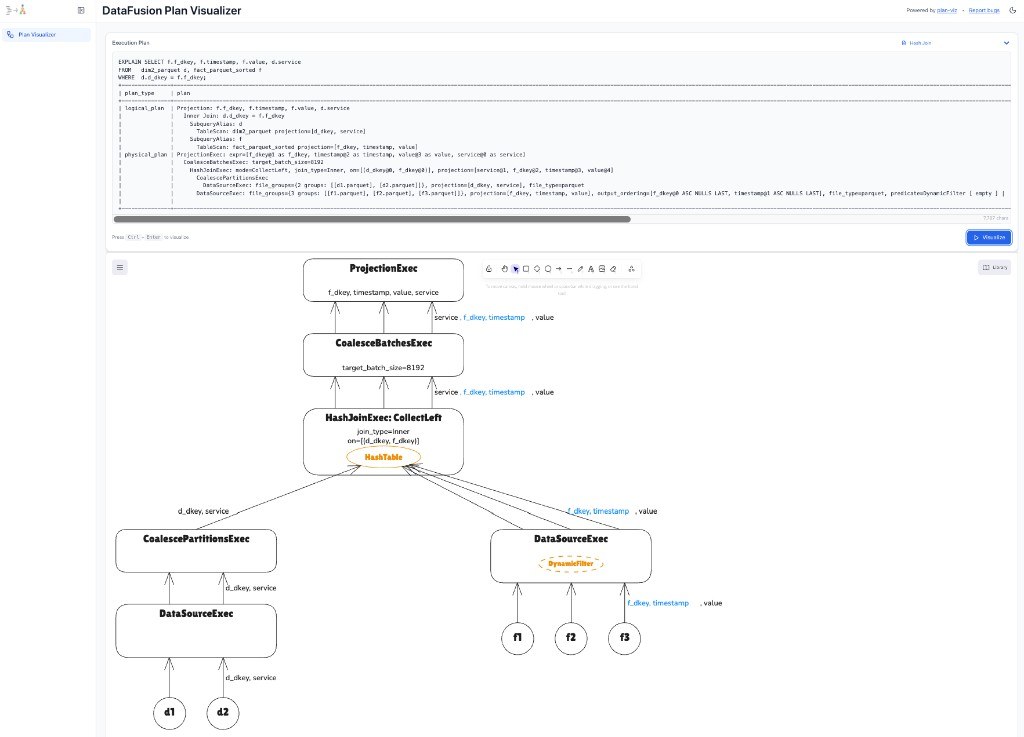Select the ellipse shape tool
This screenshot has width=1024, height=737.
point(548,269)
